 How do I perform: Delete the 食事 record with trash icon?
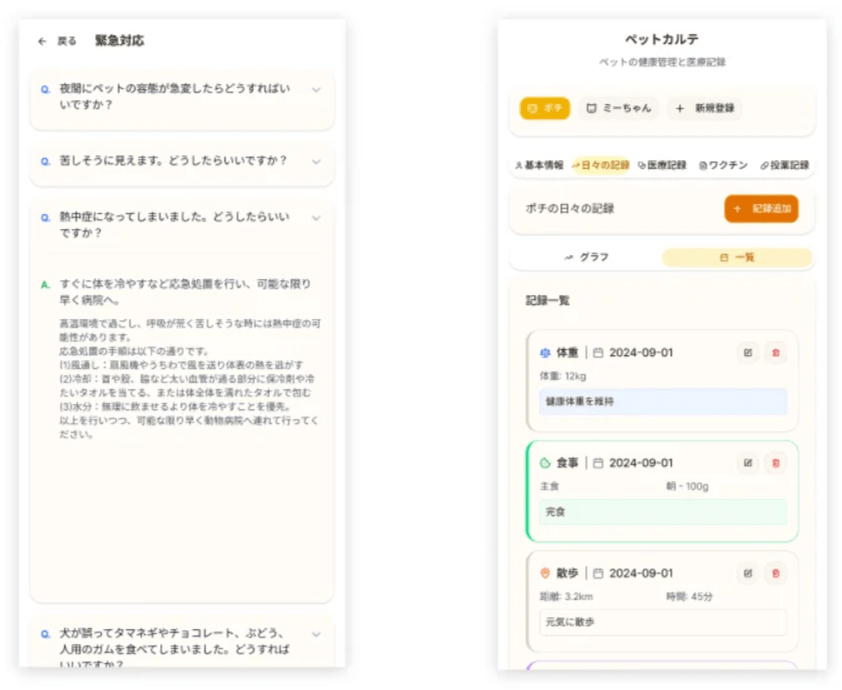point(776,463)
